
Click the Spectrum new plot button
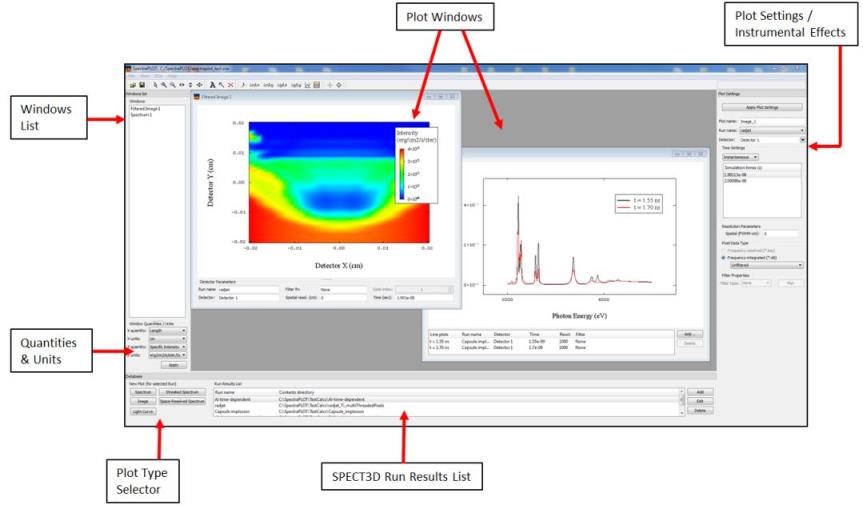coord(143,393)
